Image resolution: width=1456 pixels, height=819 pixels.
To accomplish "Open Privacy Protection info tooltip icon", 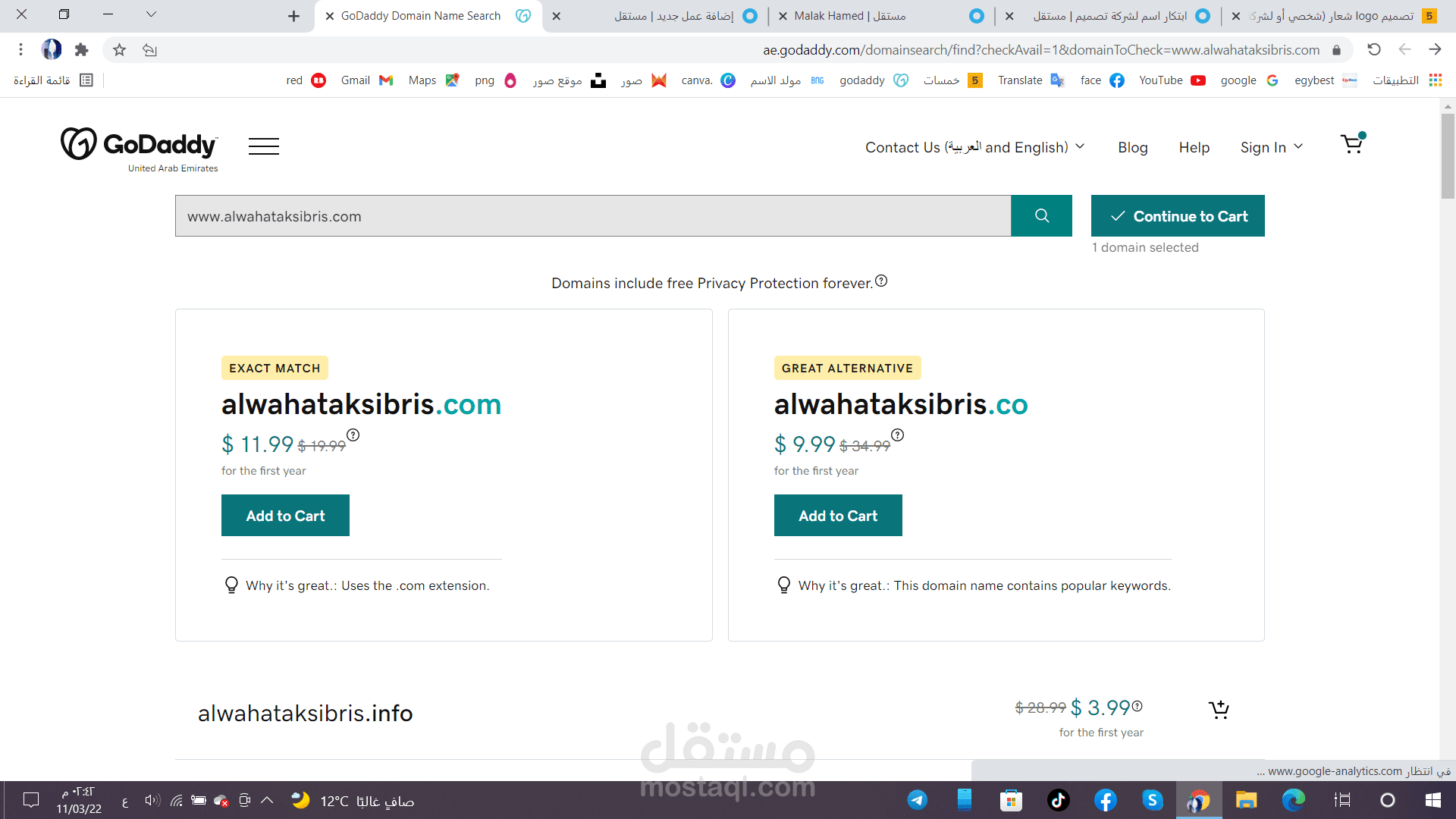I will (881, 281).
